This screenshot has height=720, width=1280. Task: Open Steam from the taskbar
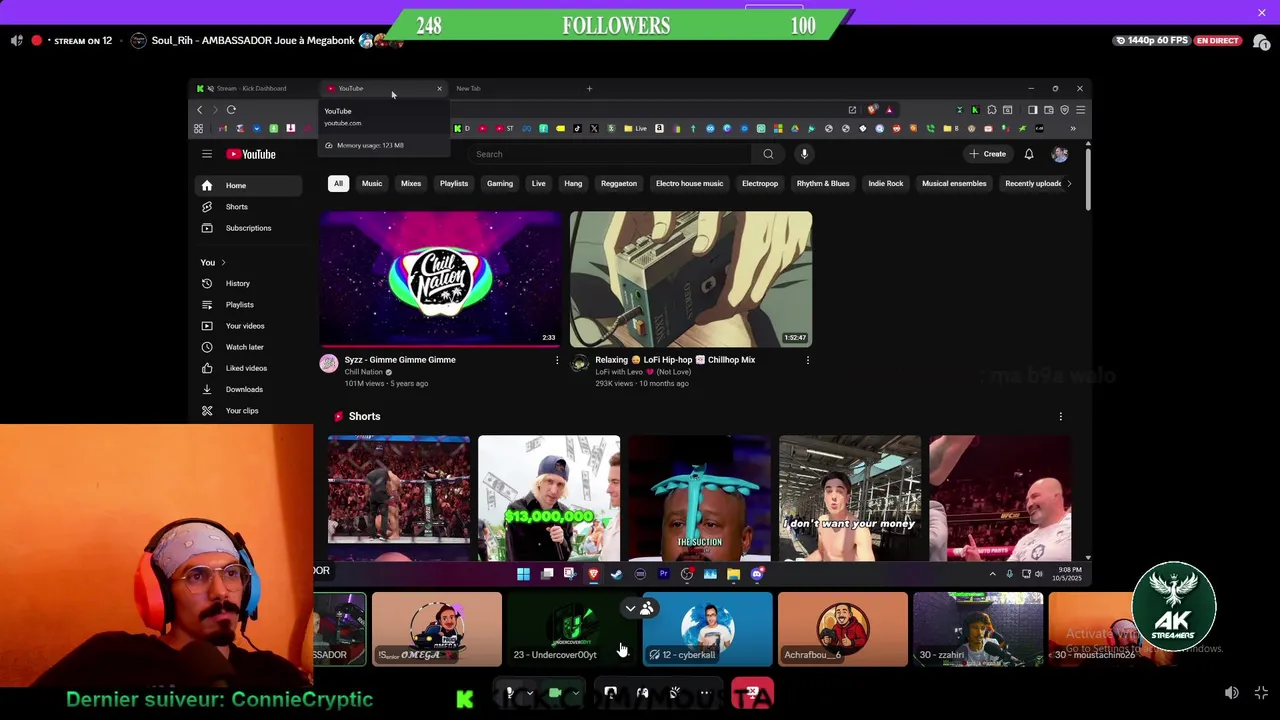616,574
